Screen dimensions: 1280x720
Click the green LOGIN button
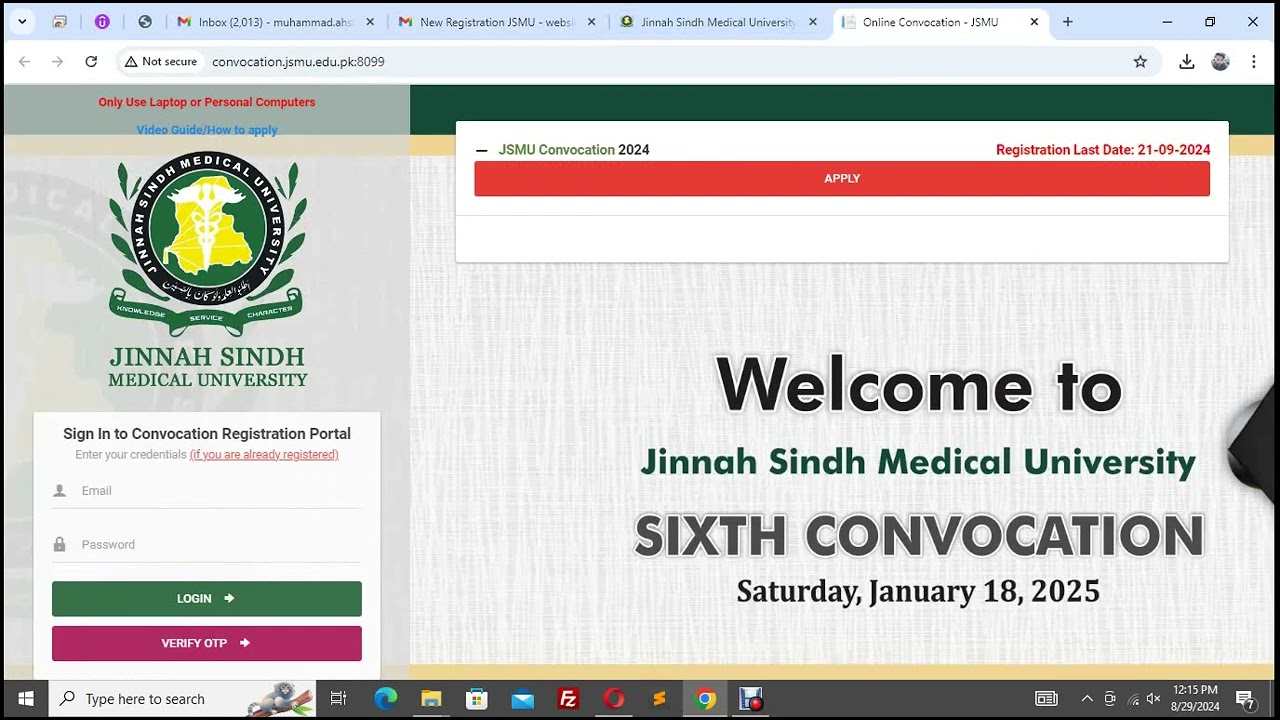[x=207, y=598]
